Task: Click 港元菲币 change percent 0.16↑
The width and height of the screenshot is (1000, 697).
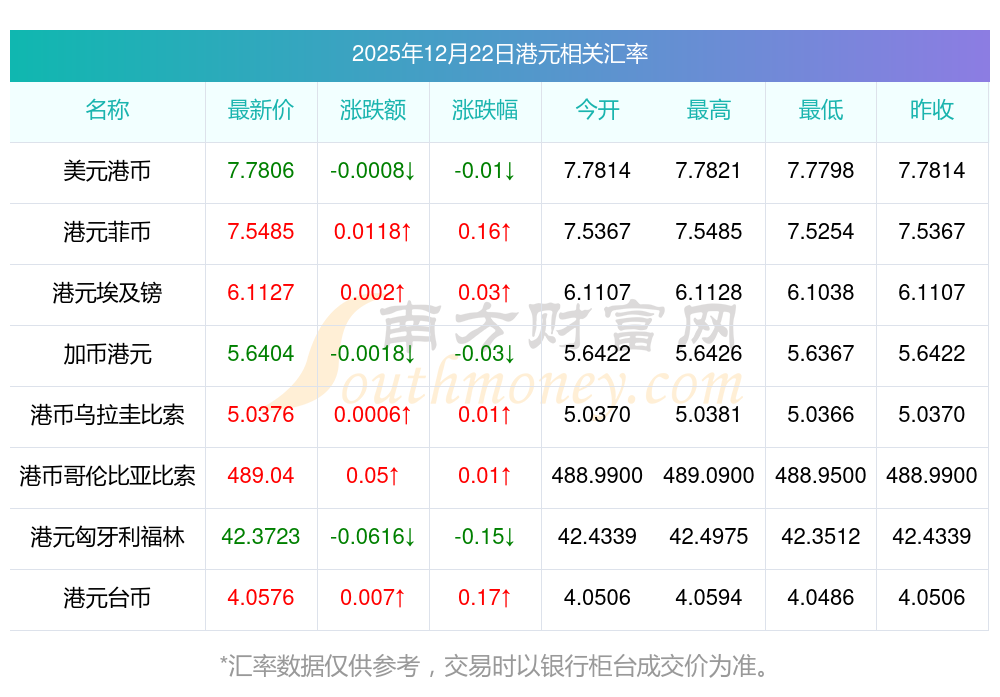Action: point(485,231)
